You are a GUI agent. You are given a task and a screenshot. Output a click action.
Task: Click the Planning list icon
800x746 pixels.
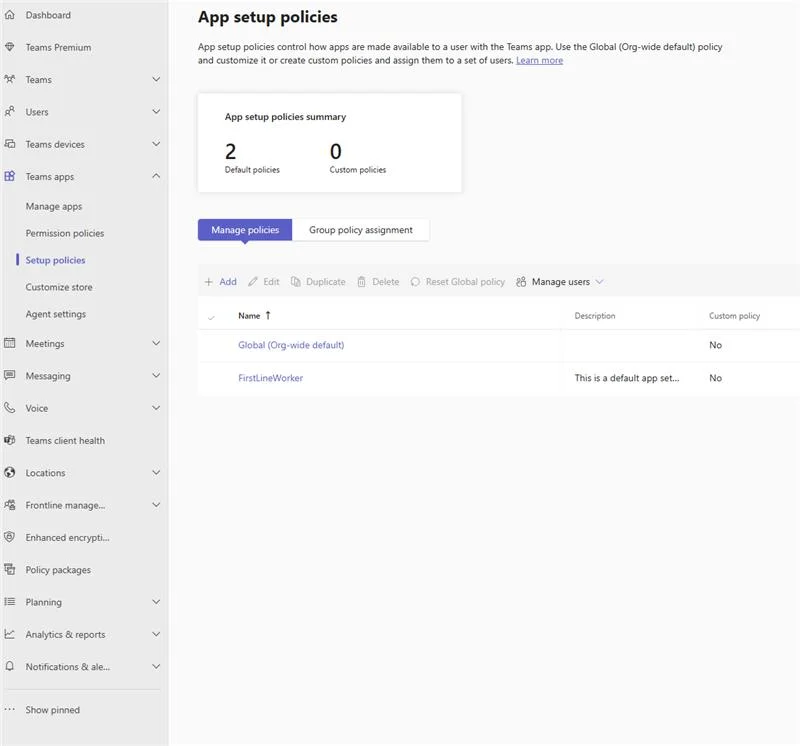coord(9,602)
